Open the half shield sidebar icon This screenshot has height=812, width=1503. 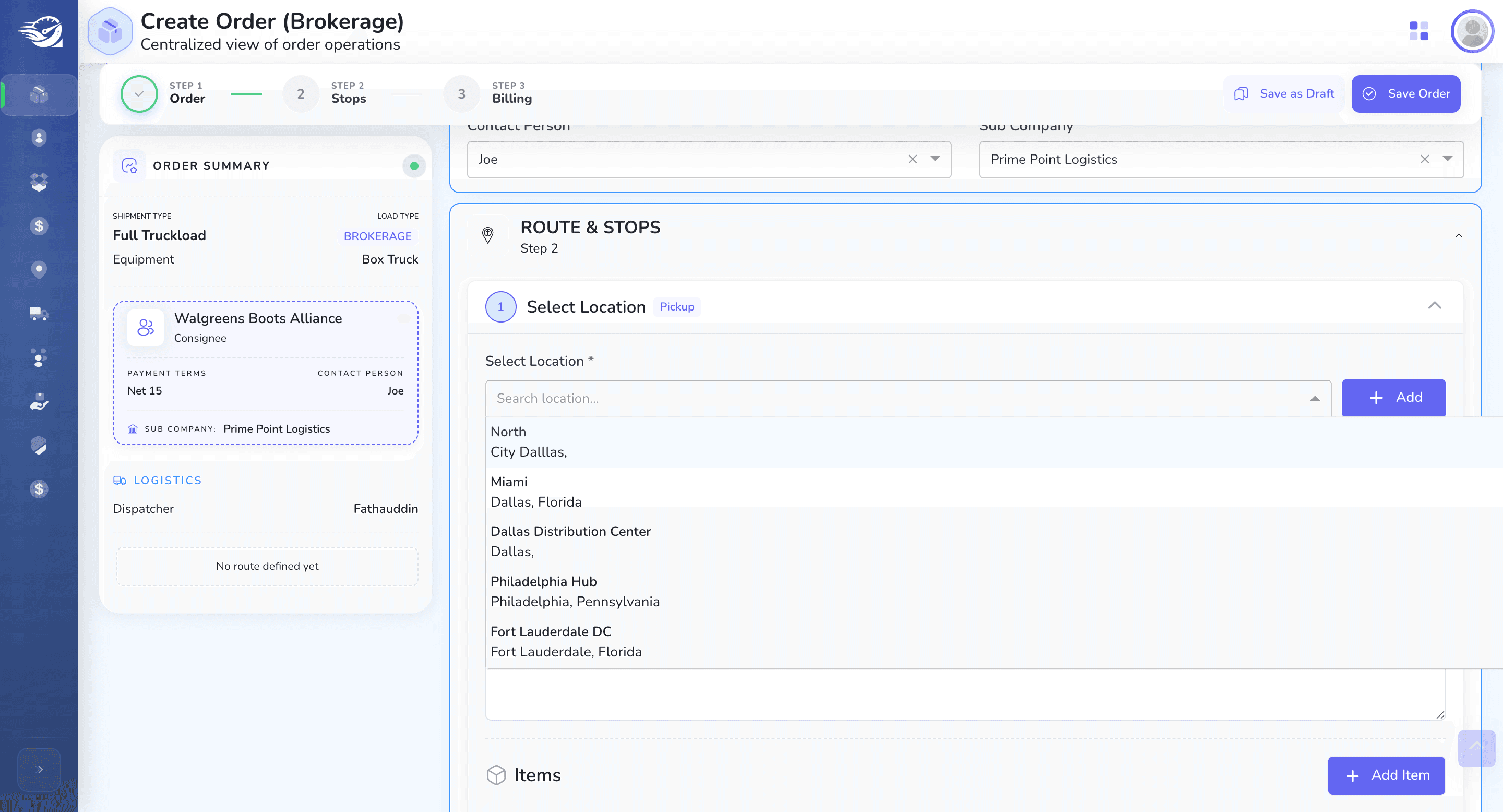[39, 445]
